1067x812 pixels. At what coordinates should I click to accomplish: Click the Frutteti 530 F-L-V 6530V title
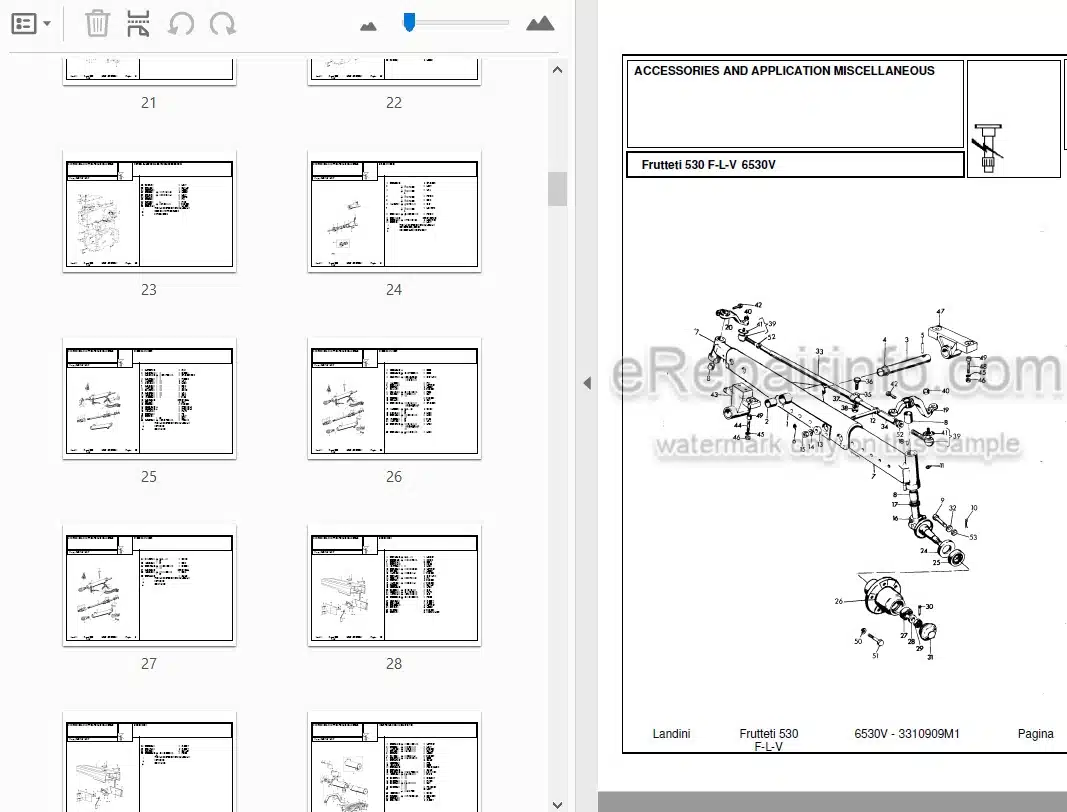[x=708, y=165]
